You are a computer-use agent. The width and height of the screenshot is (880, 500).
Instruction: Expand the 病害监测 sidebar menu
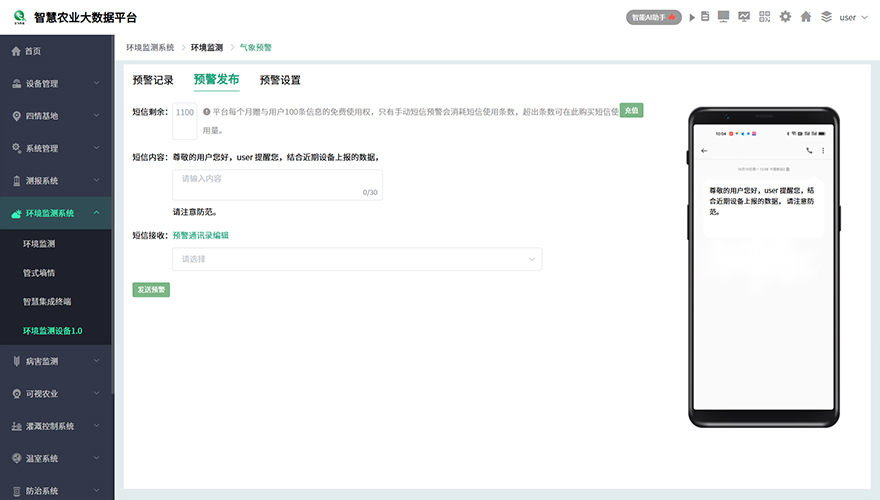coord(56,361)
